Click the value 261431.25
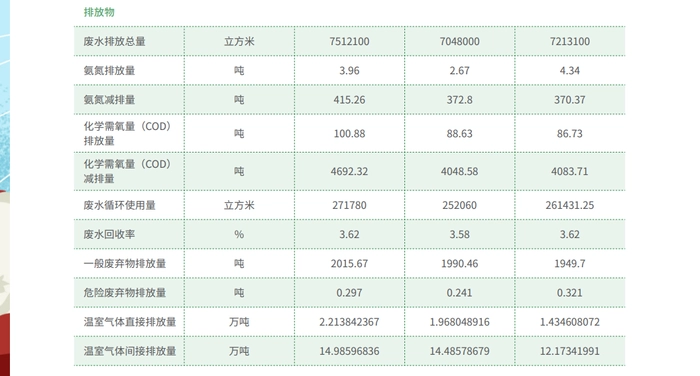The width and height of the screenshot is (700, 376). [x=570, y=205]
